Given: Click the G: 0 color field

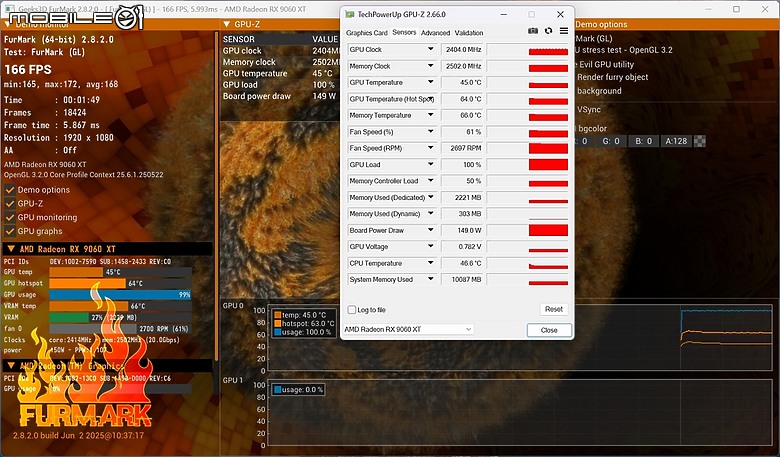Looking at the screenshot, I should (611, 141).
